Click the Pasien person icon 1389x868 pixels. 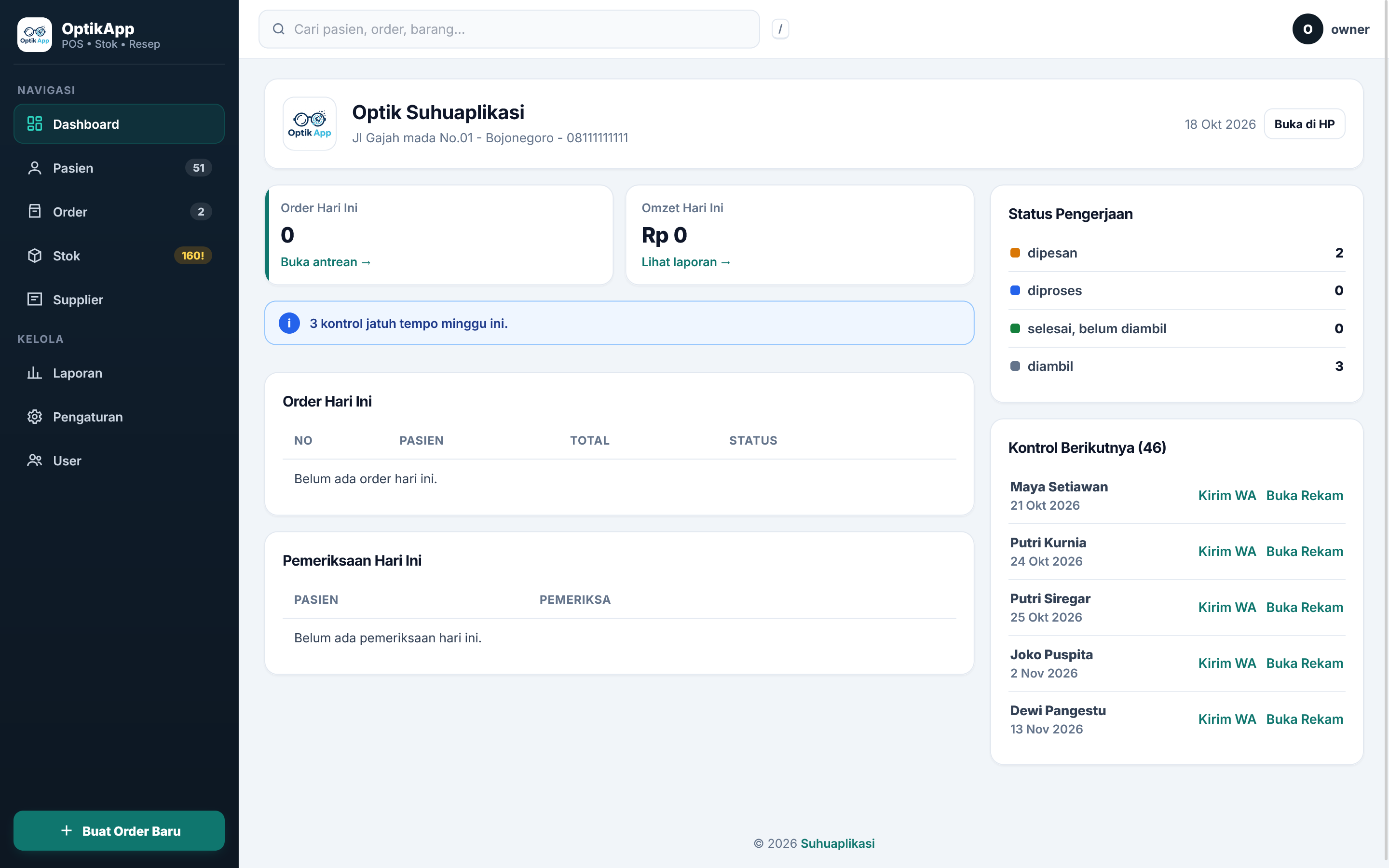click(x=34, y=168)
